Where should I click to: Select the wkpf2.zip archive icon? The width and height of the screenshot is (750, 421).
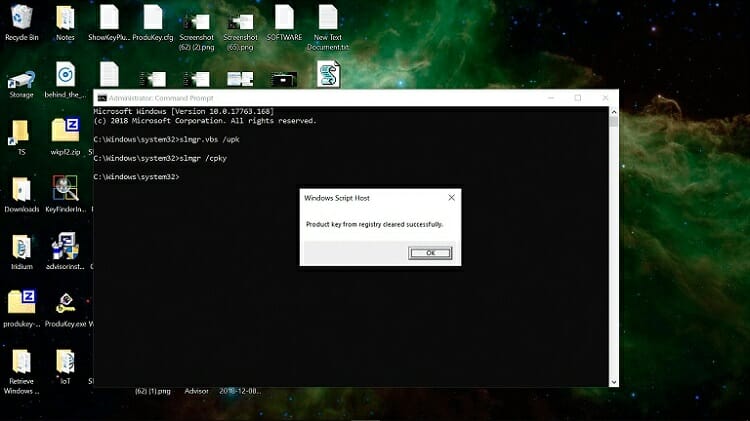click(65, 132)
